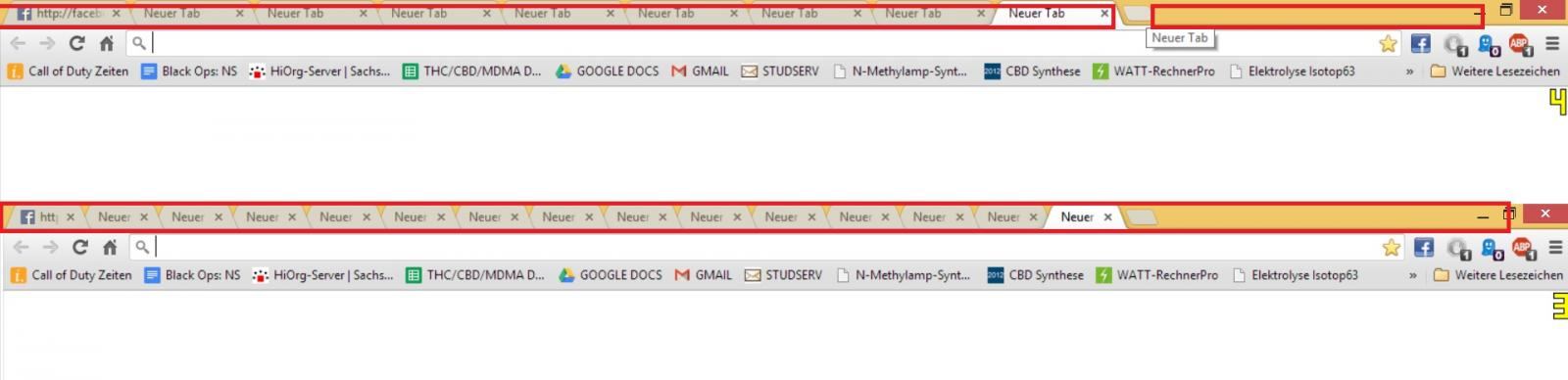
Task: Click Back arrow in lower Chrome window
Action: pos(21,247)
